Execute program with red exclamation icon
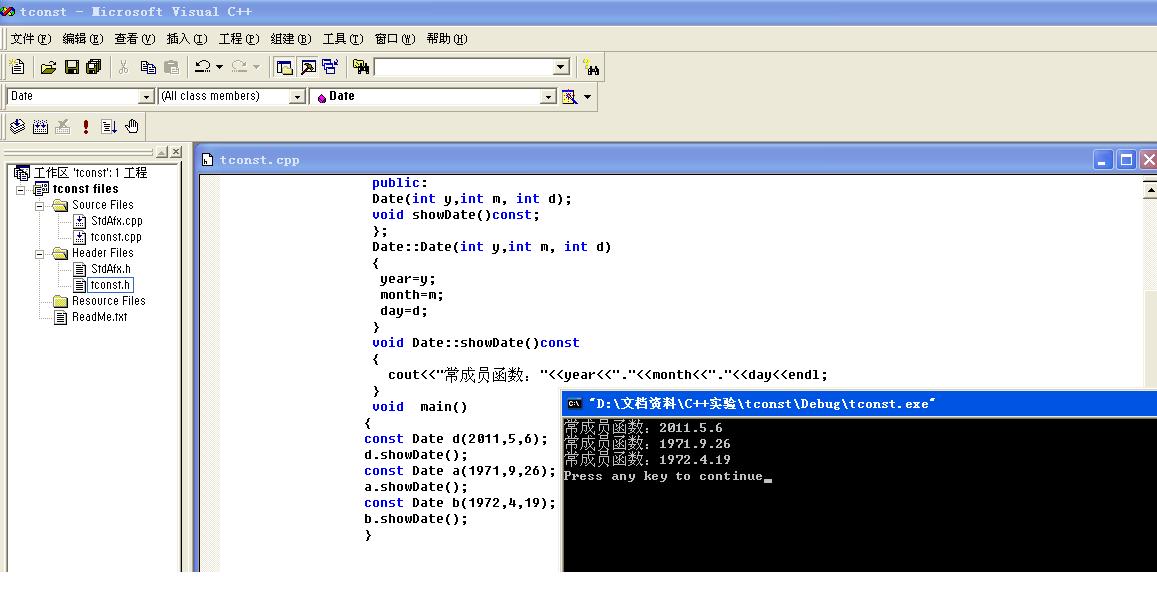The width and height of the screenshot is (1157, 597). (86, 127)
